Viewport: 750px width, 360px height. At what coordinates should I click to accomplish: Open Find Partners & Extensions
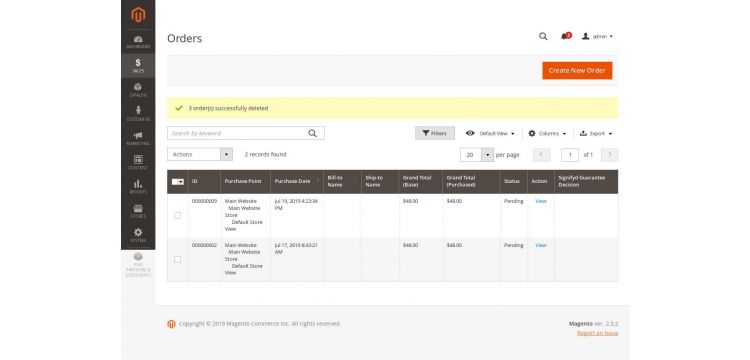[138, 265]
